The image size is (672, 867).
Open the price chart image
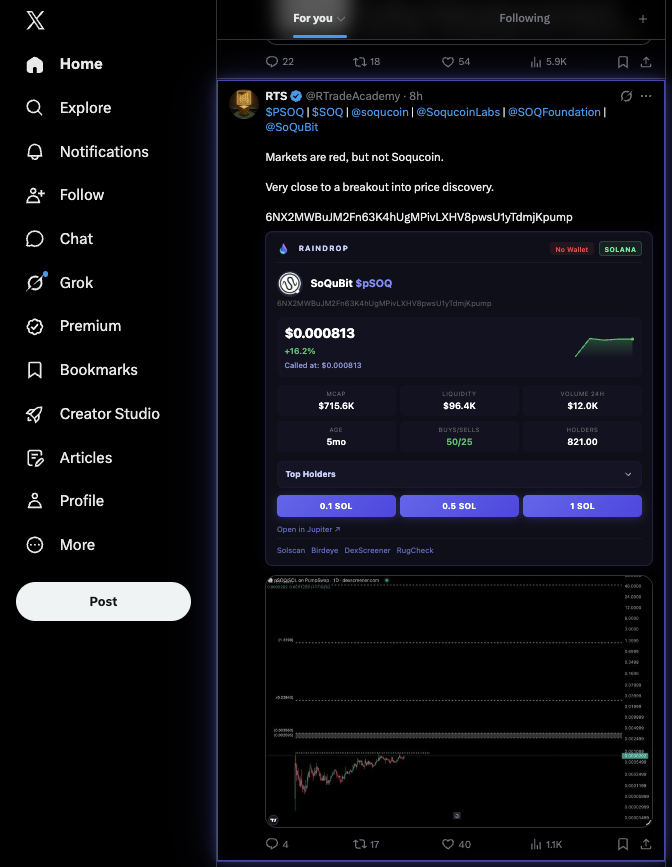point(459,701)
